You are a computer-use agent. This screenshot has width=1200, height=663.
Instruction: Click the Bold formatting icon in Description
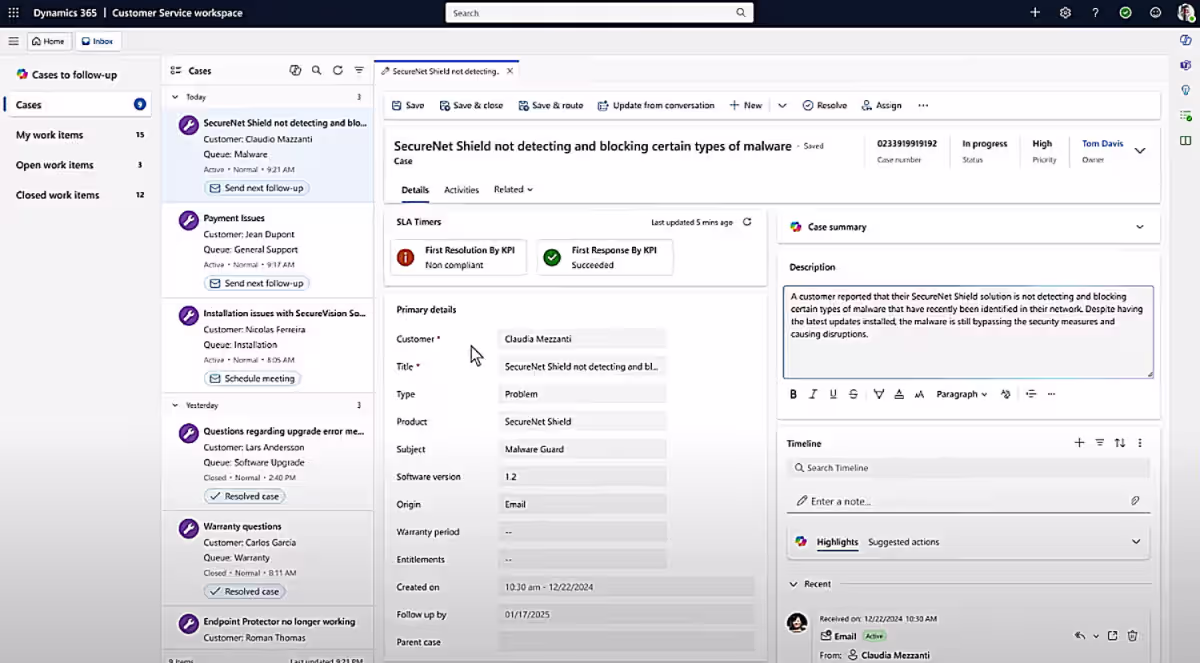[793, 394]
